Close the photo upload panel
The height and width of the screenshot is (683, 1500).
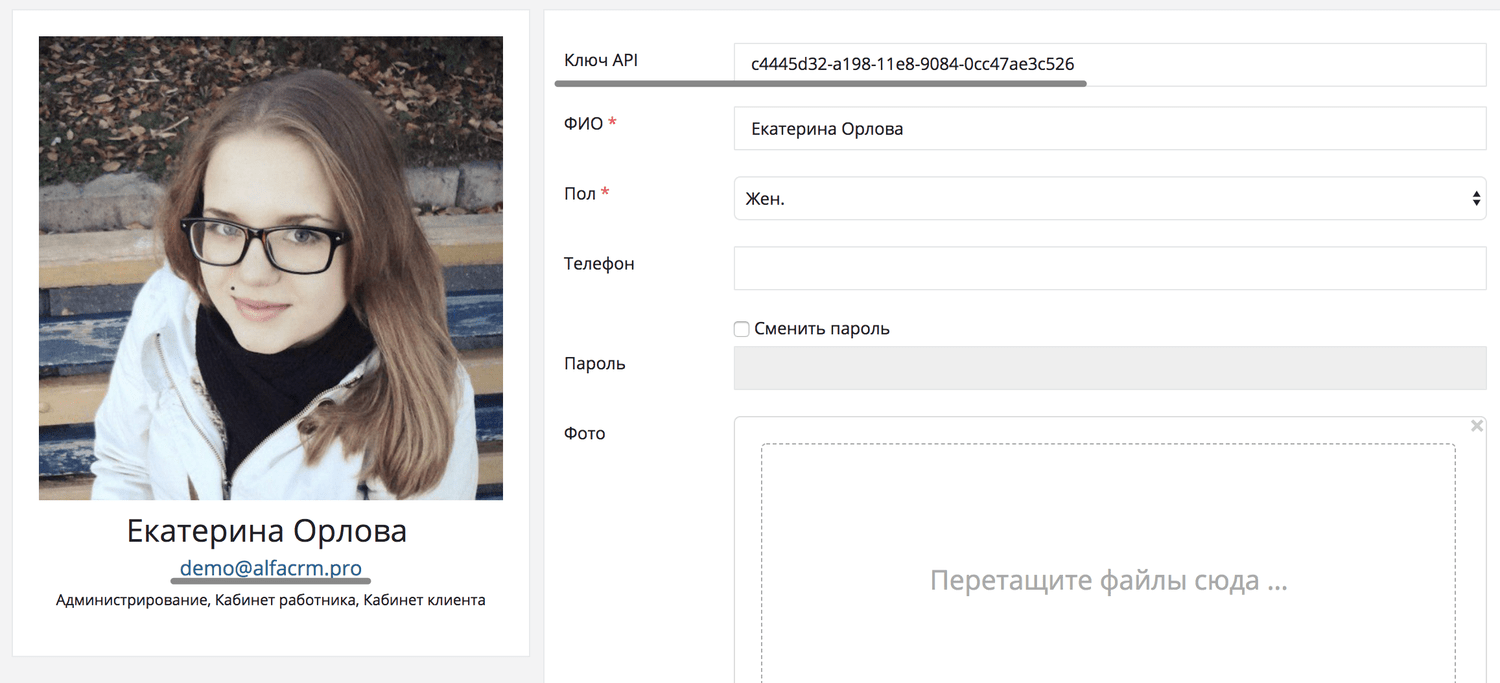coord(1477,426)
